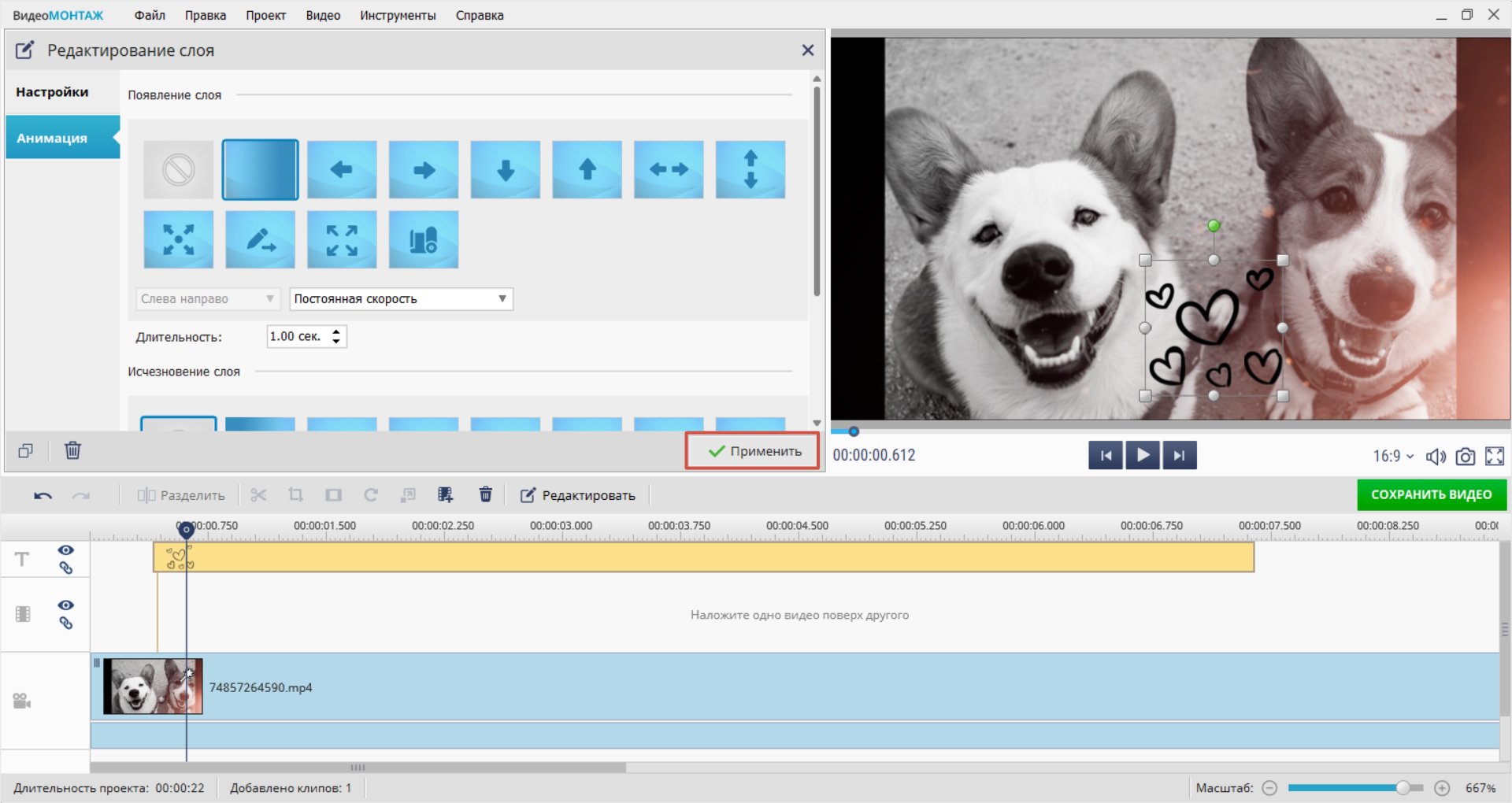This screenshot has width=1512, height=803.
Task: Choose the no-animation option for layer appearance
Action: pos(179,169)
